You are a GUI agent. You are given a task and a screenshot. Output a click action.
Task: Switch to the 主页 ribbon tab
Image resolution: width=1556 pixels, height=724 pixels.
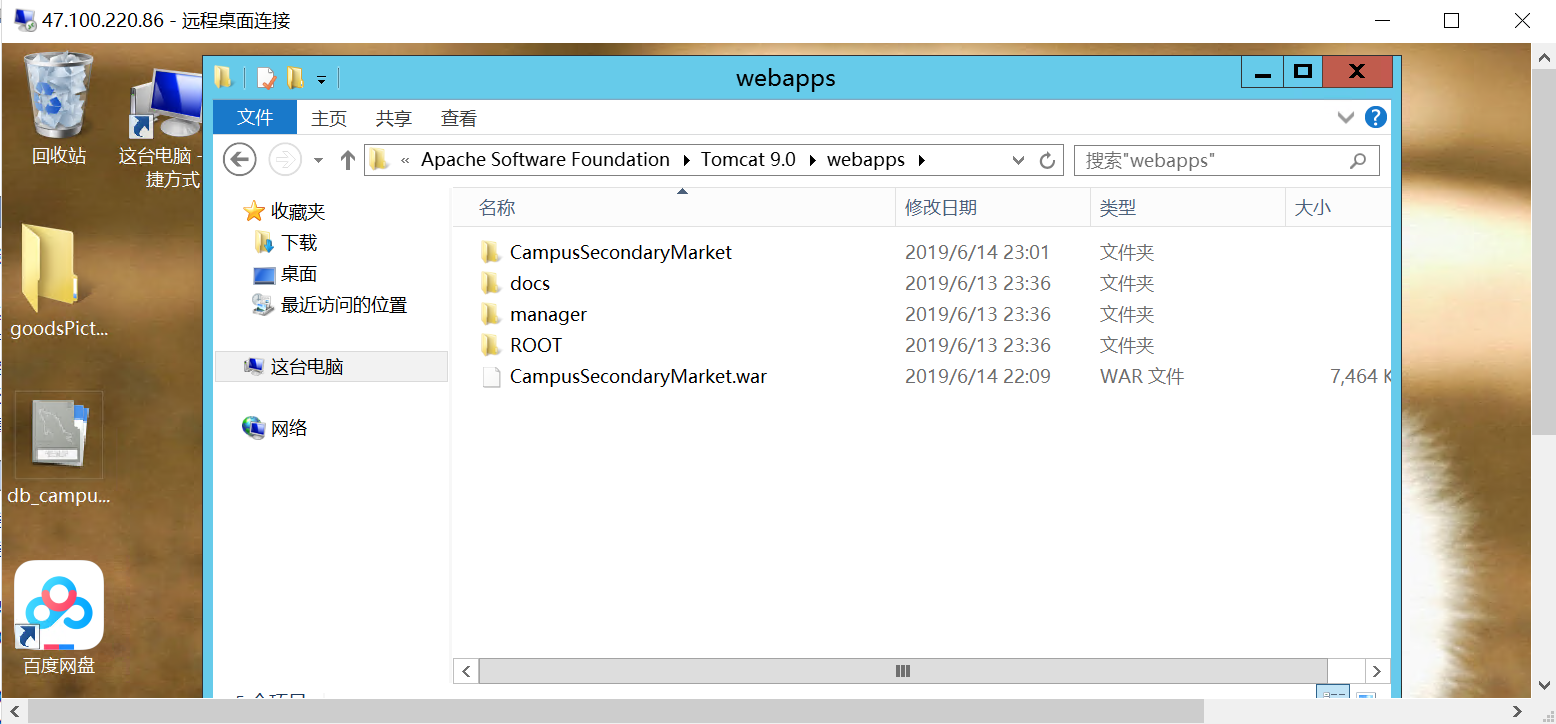tap(329, 118)
